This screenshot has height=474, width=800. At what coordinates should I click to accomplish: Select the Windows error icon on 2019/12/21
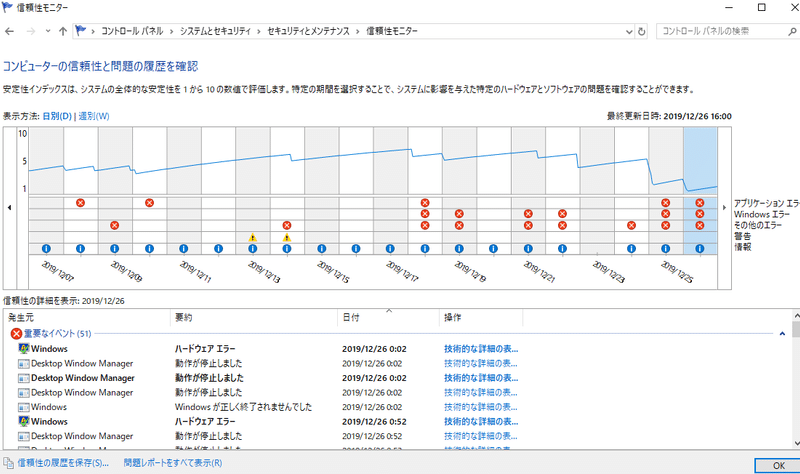click(x=528, y=214)
